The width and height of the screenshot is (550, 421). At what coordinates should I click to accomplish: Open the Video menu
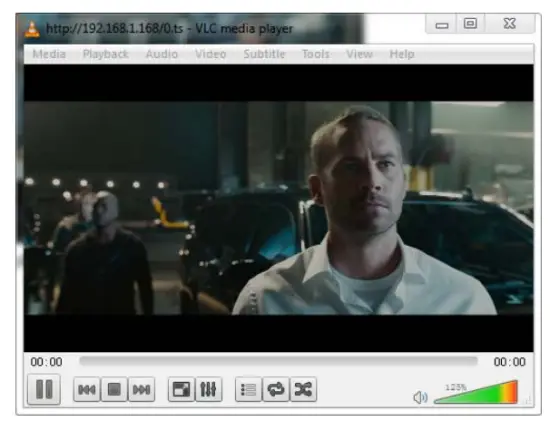[210, 54]
